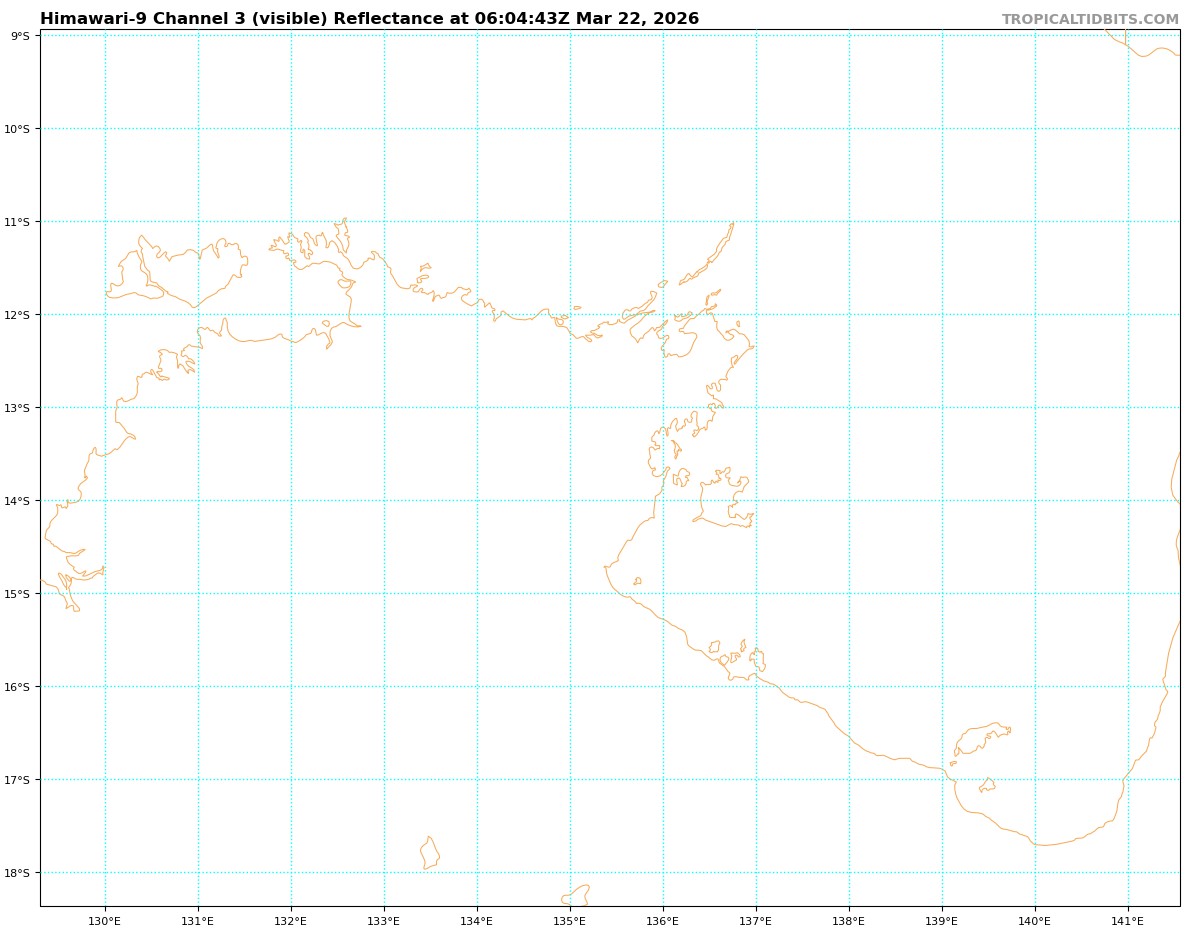The height and width of the screenshot is (929, 1200).
Task: Select the 135°E longitude axis label
Action: [x=570, y=921]
